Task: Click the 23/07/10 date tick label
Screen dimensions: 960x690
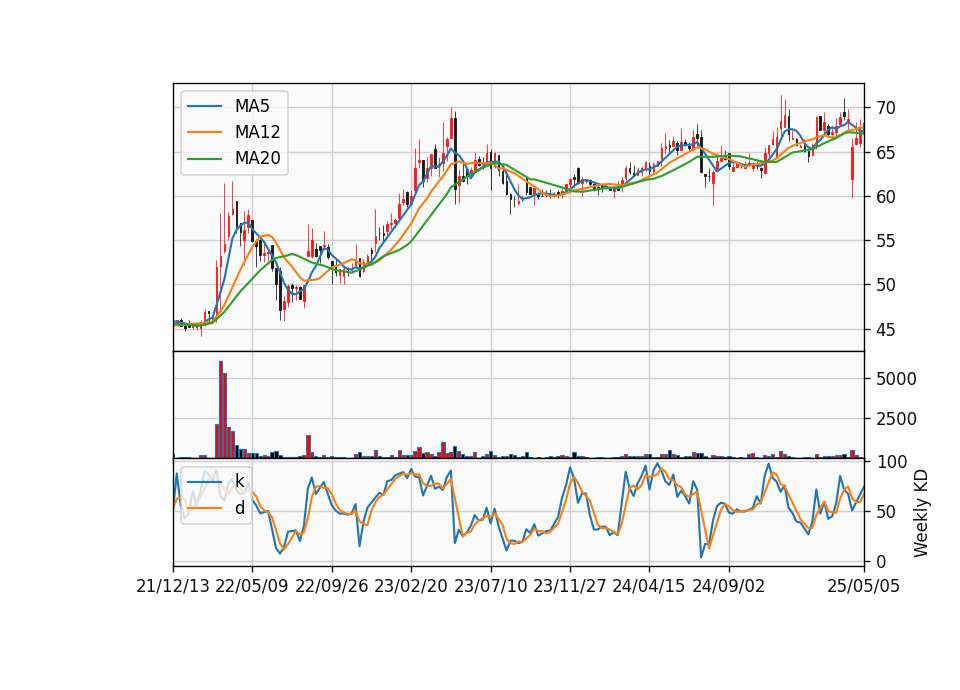Action: point(490,587)
